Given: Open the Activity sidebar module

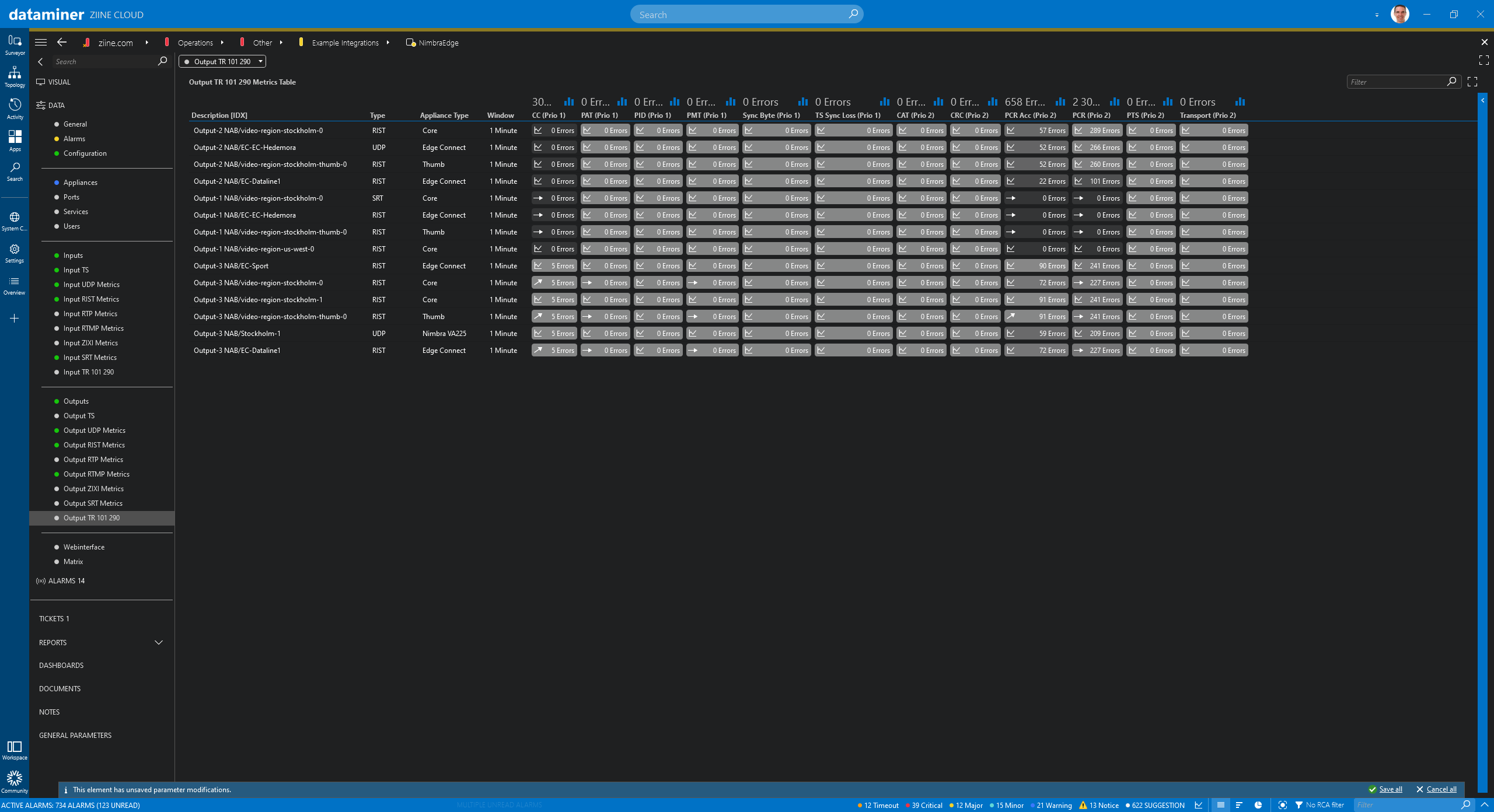Looking at the screenshot, I should (x=15, y=108).
